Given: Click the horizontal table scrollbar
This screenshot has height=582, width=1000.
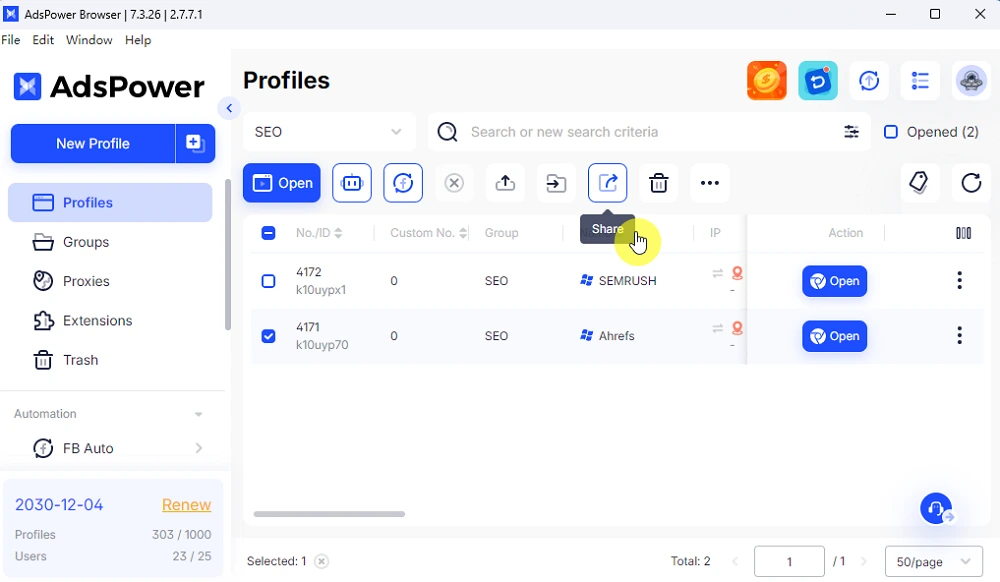Looking at the screenshot, I should 329,514.
